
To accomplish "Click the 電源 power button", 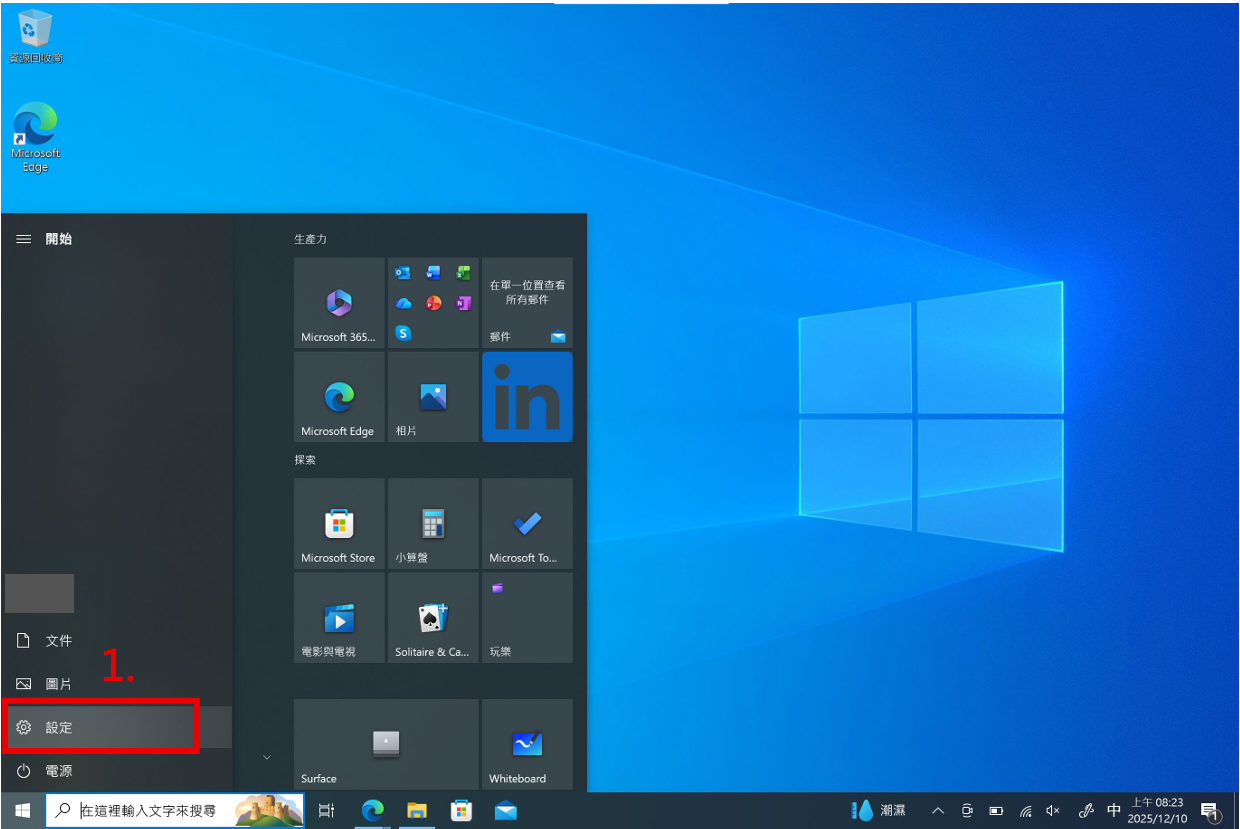I will (58, 771).
